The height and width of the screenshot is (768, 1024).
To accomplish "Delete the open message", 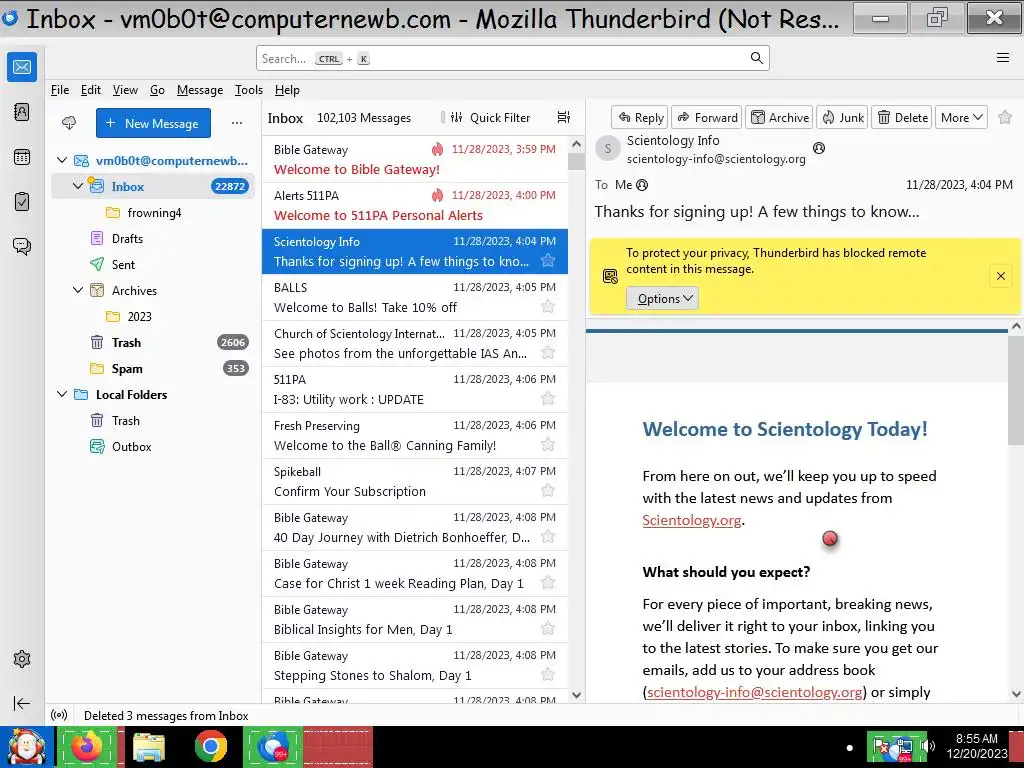I will [x=902, y=118].
